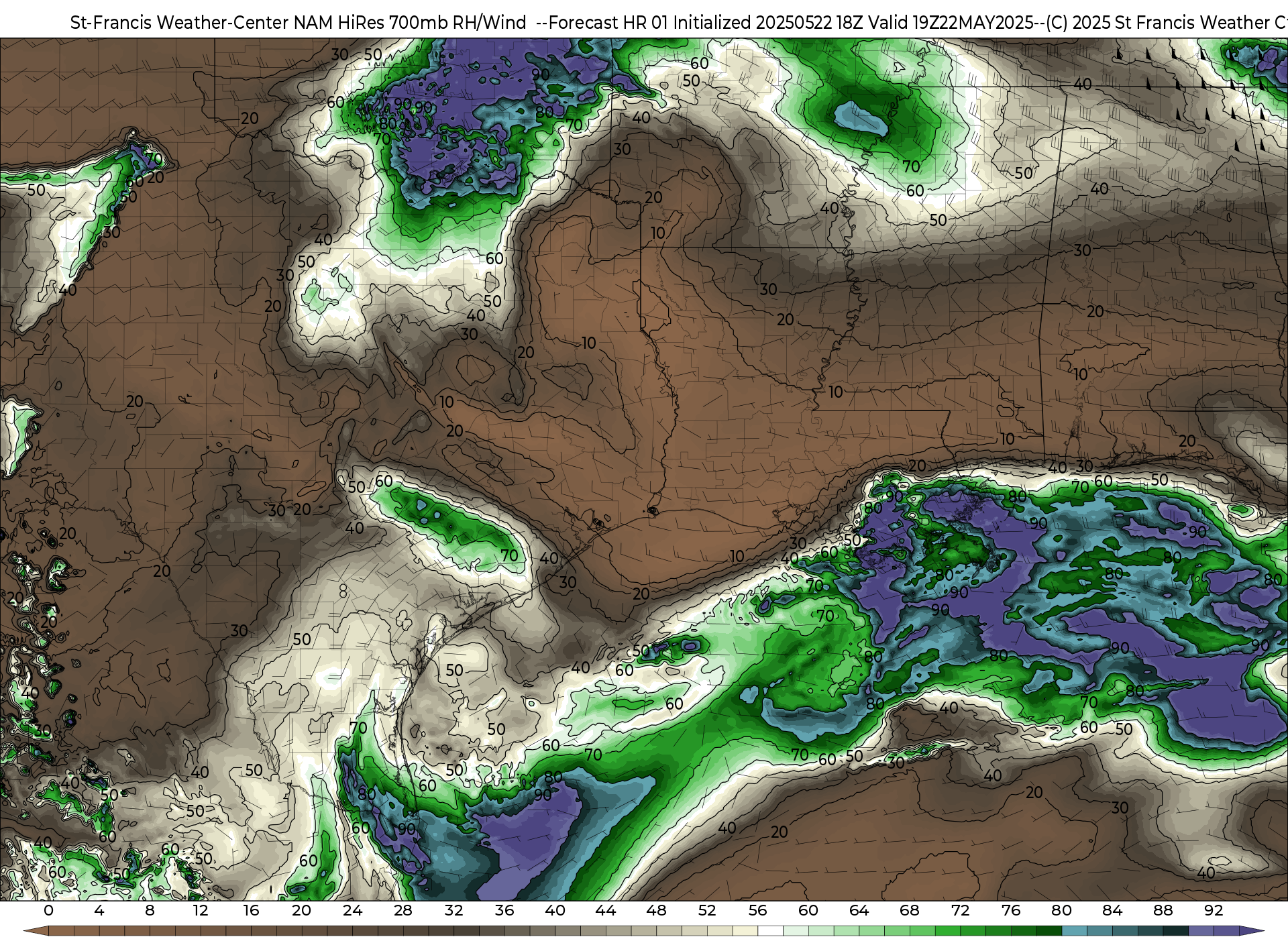Click the '88' colorbar tick label
The height and width of the screenshot is (939, 1288).
pyautogui.click(x=1163, y=911)
